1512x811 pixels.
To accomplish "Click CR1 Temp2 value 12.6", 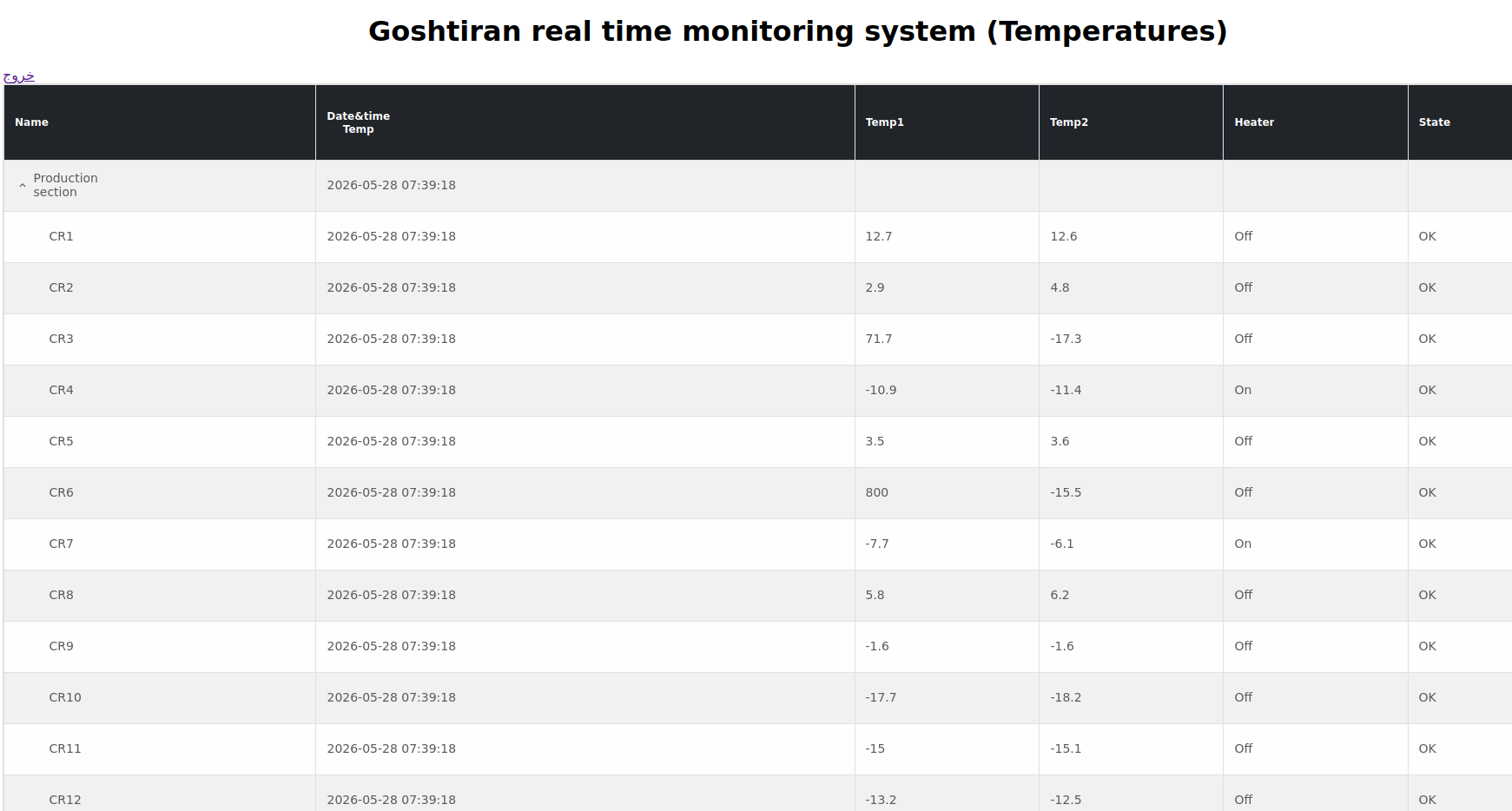I will click(x=1063, y=236).
